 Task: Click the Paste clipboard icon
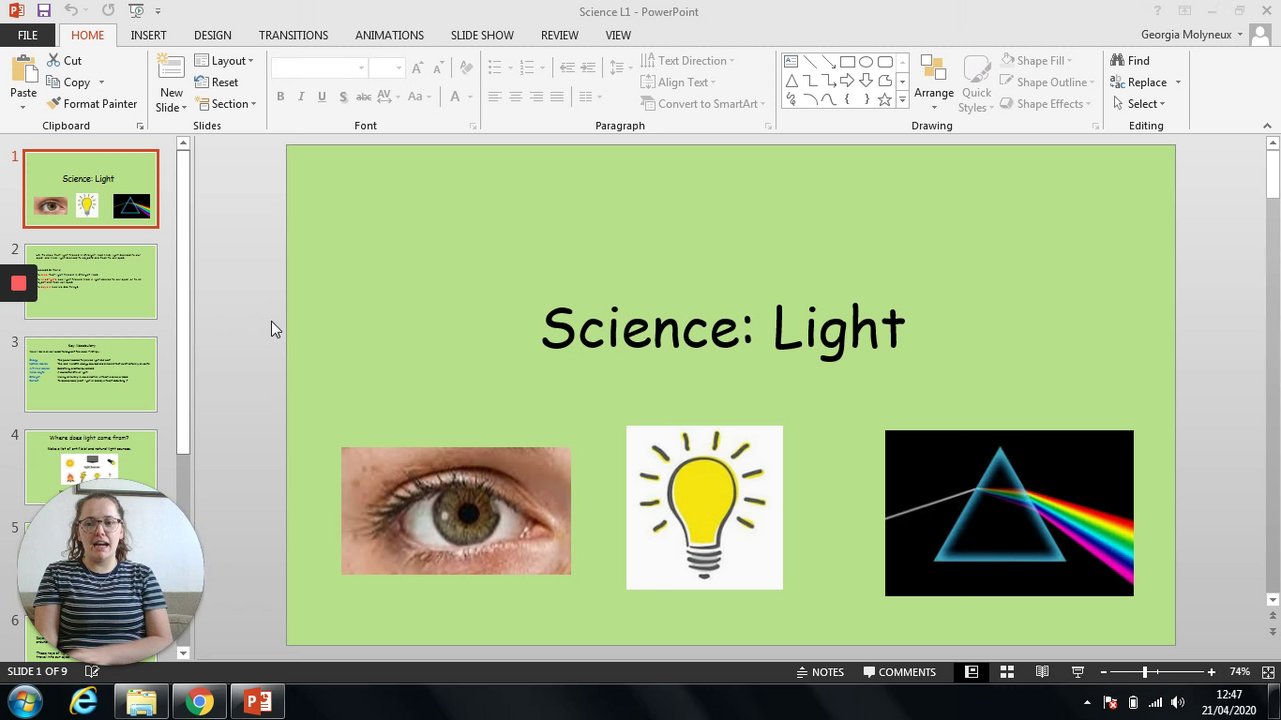[x=23, y=70]
